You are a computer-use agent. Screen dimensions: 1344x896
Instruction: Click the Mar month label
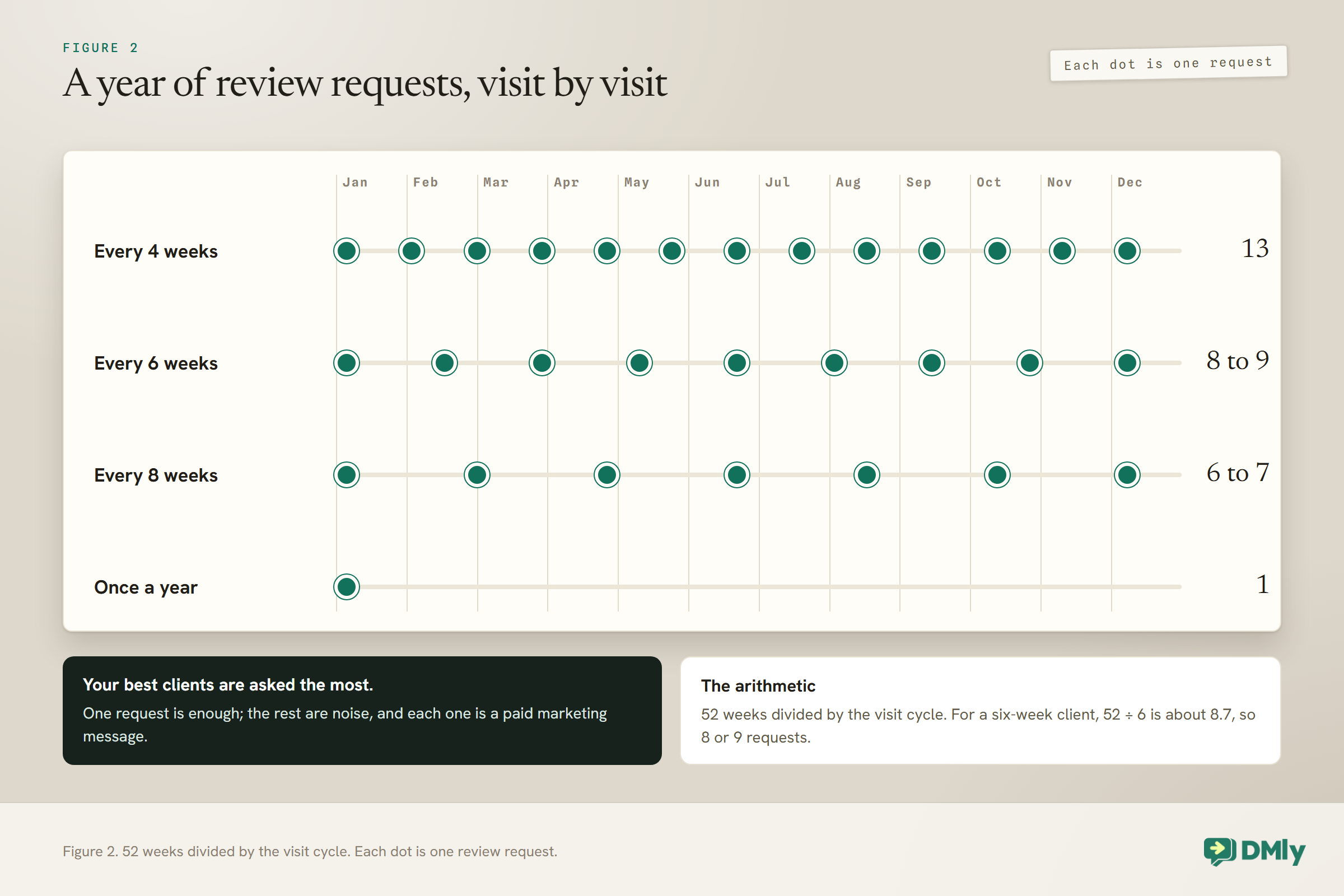pyautogui.click(x=496, y=183)
